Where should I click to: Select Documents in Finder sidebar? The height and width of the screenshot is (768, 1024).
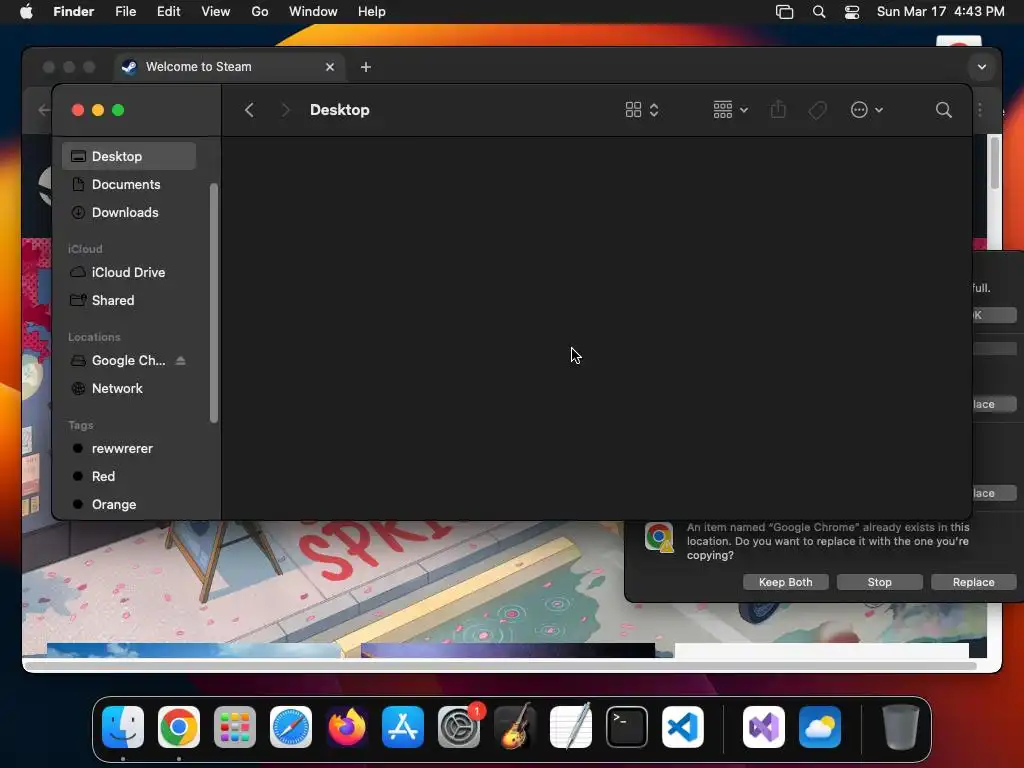pyautogui.click(x=129, y=184)
